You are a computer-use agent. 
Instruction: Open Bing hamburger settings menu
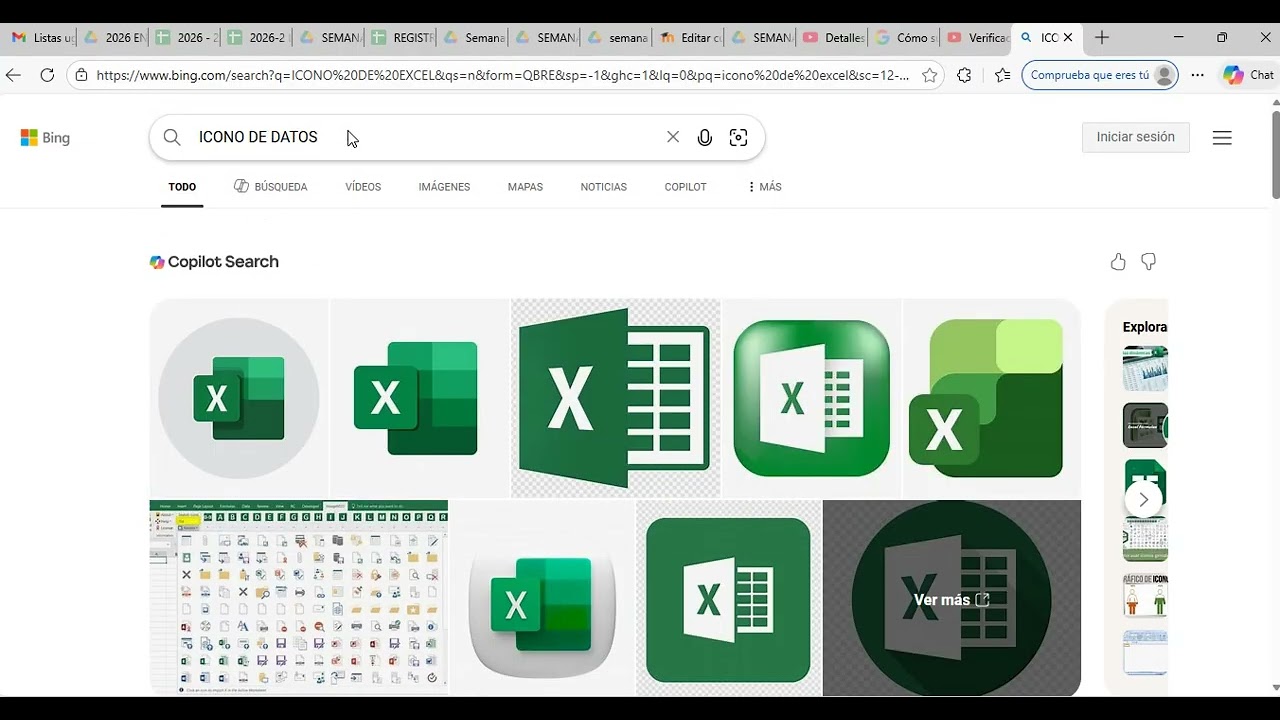[x=1222, y=138]
